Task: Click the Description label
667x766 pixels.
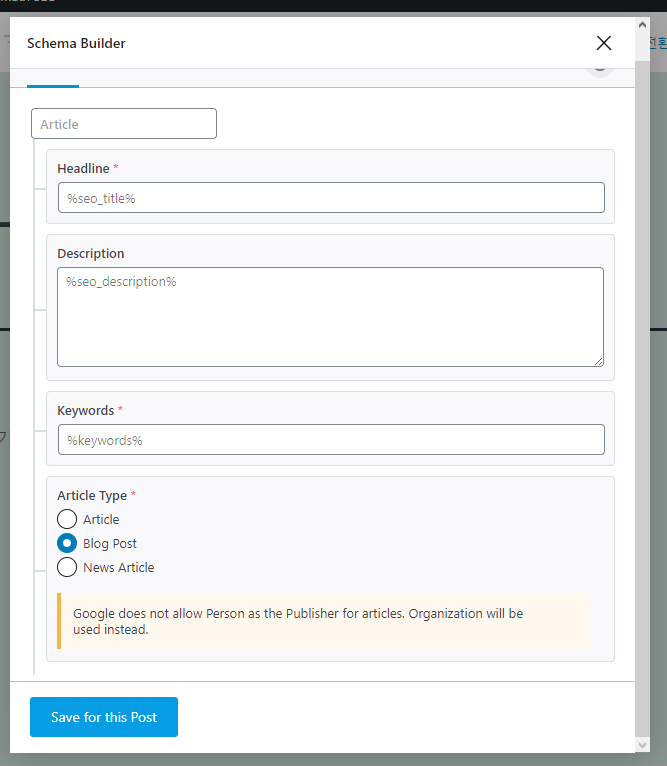Action: tap(91, 254)
